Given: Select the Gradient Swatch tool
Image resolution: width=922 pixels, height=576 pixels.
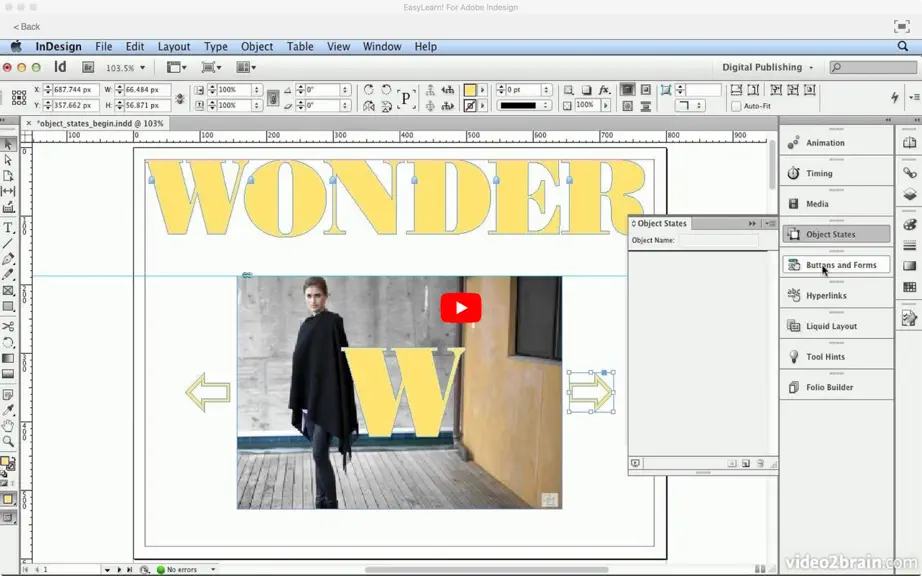Looking at the screenshot, I should (8, 358).
